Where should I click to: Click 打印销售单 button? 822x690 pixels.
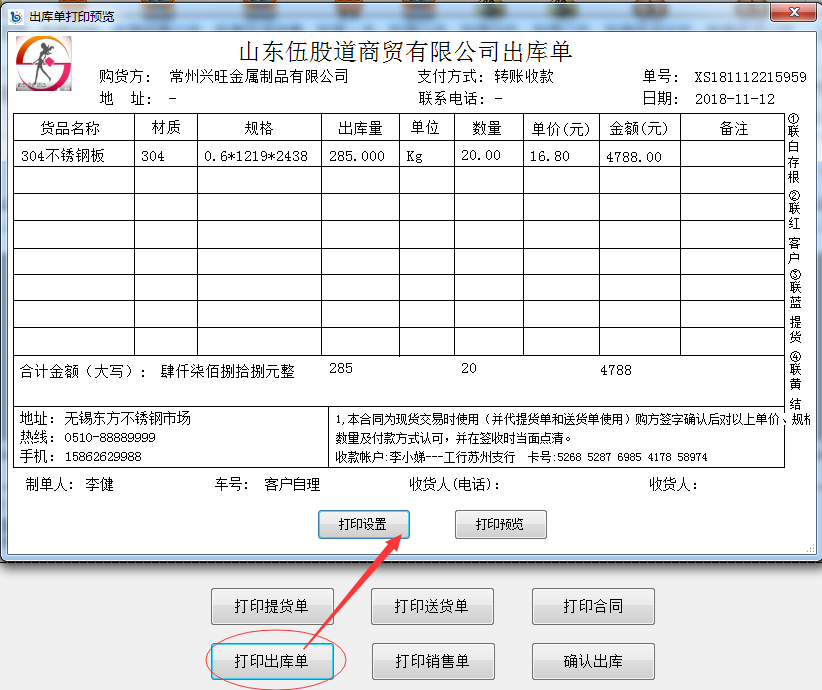click(433, 661)
